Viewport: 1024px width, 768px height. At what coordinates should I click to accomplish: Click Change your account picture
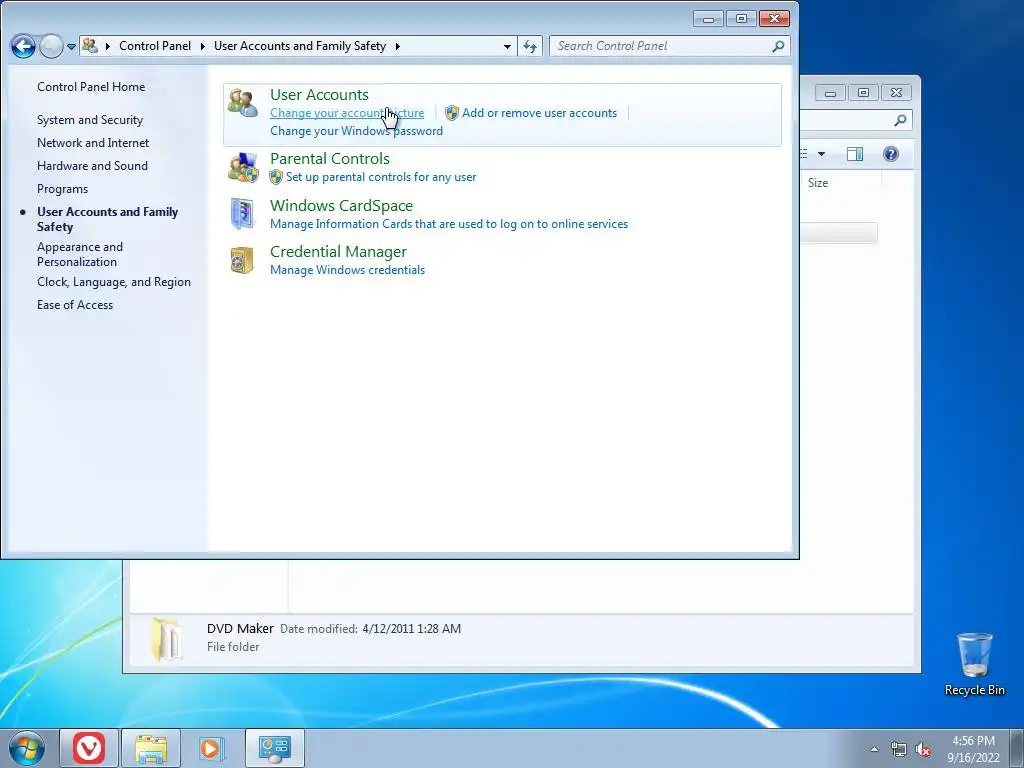tap(347, 113)
